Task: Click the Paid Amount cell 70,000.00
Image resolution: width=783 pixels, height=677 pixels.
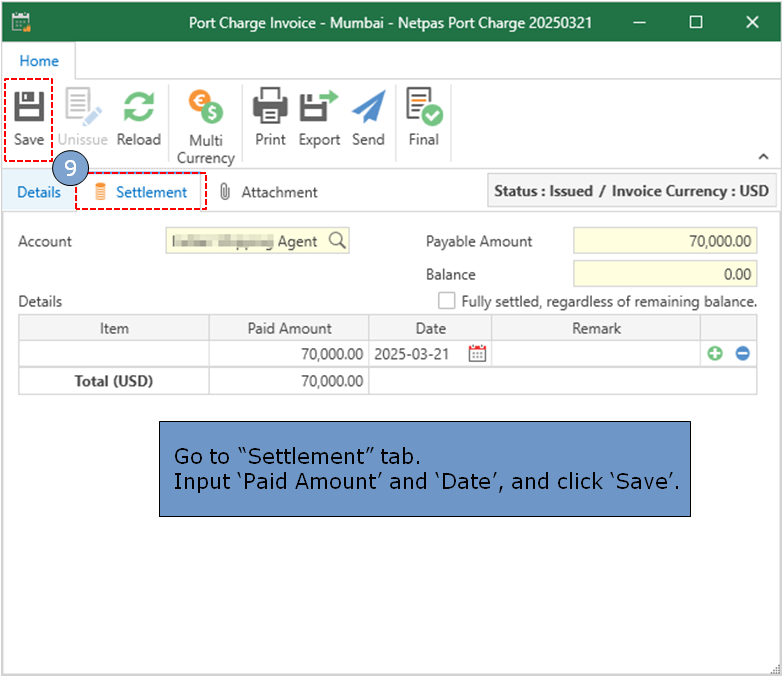Action: click(289, 354)
